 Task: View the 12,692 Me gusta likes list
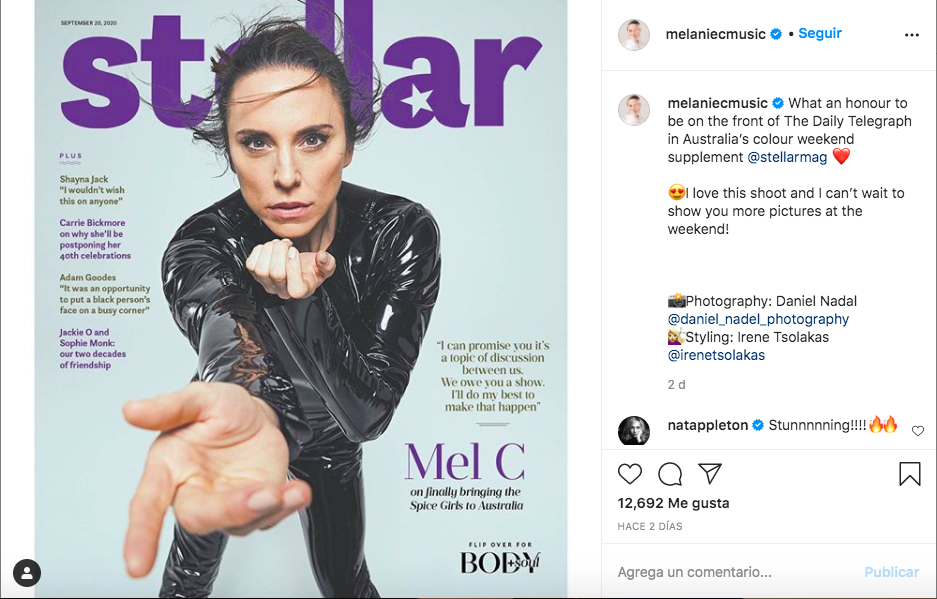673,503
